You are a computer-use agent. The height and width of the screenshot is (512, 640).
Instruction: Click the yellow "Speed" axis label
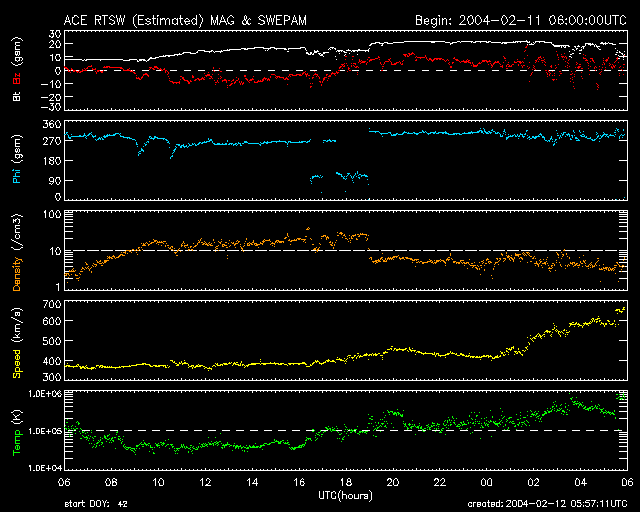click(17, 364)
